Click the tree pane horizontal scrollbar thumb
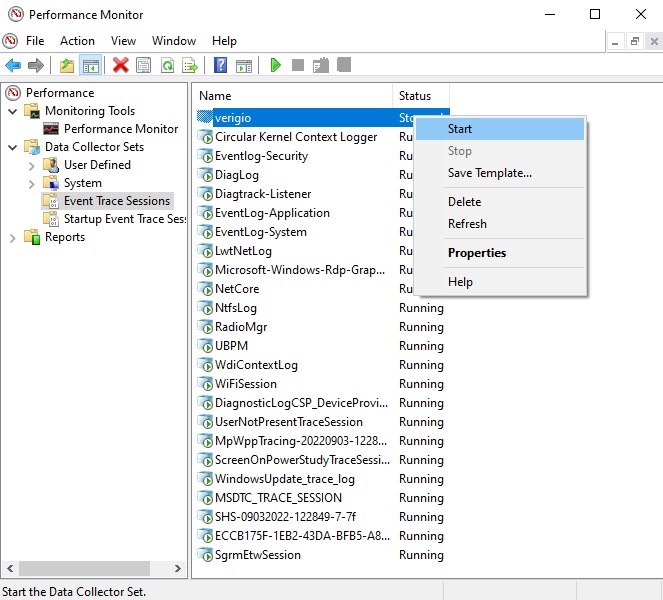This screenshot has height=600, width=663. click(x=84, y=568)
